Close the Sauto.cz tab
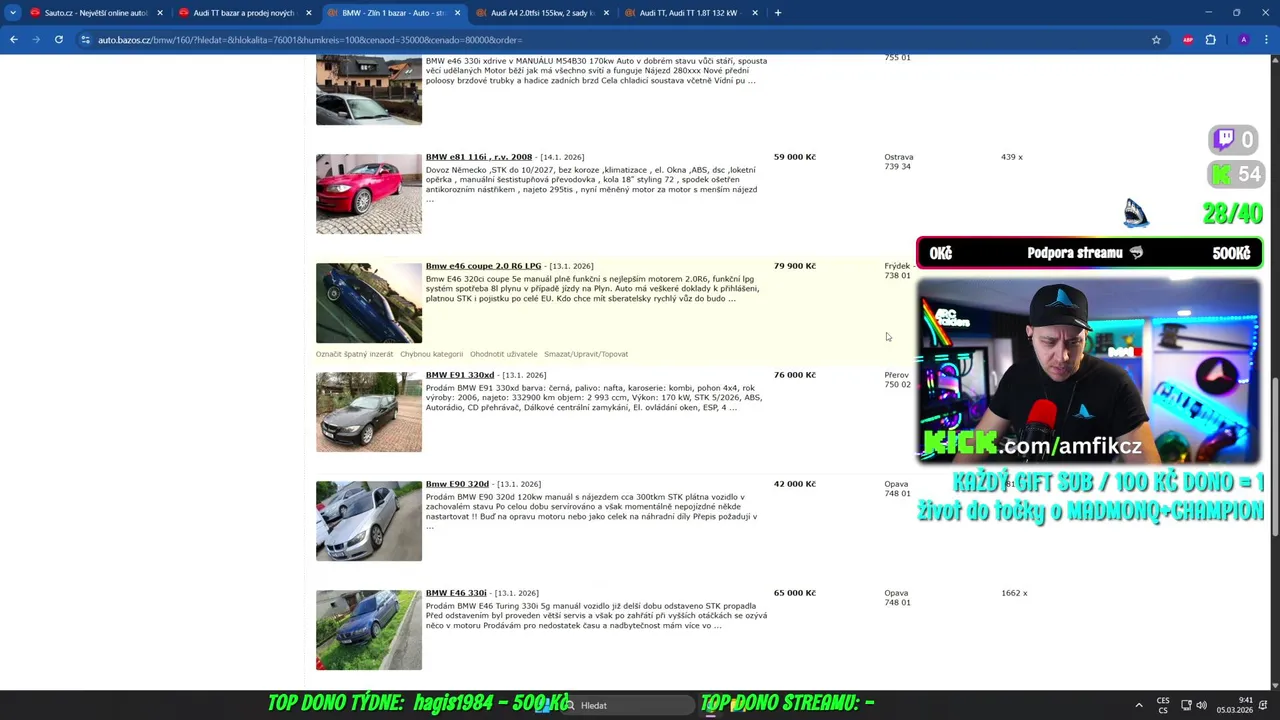 (159, 13)
